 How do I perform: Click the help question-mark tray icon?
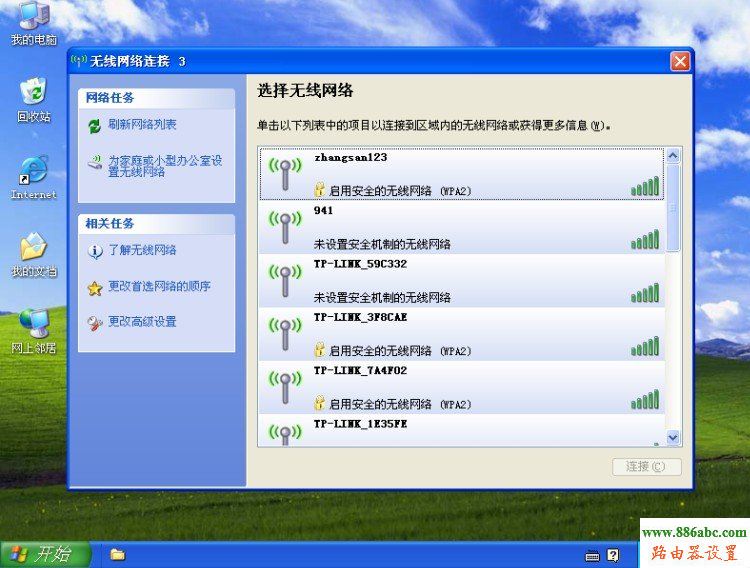tap(613, 555)
